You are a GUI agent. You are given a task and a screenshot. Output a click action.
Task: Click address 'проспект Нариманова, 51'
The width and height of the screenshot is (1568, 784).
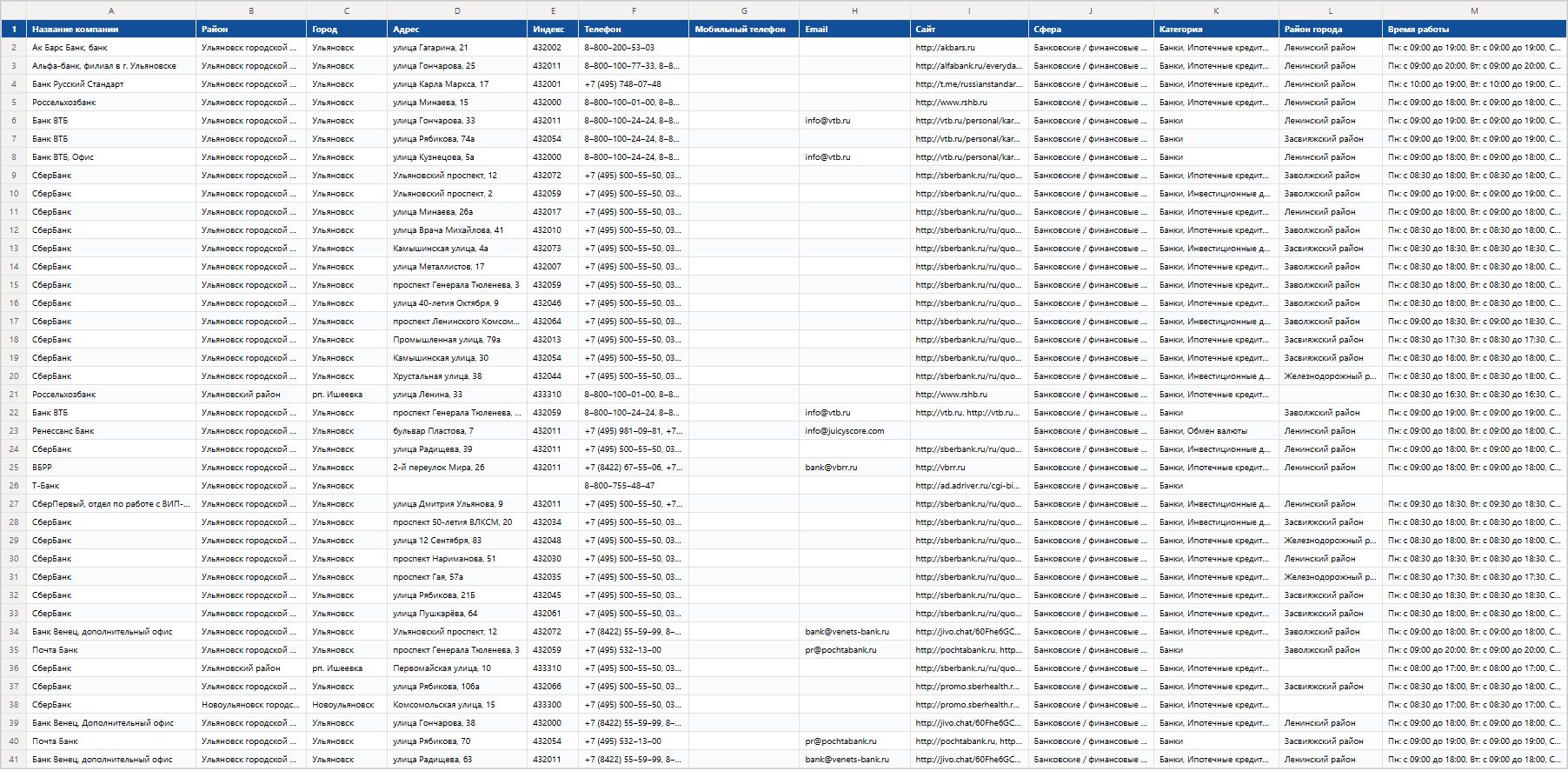(x=457, y=559)
